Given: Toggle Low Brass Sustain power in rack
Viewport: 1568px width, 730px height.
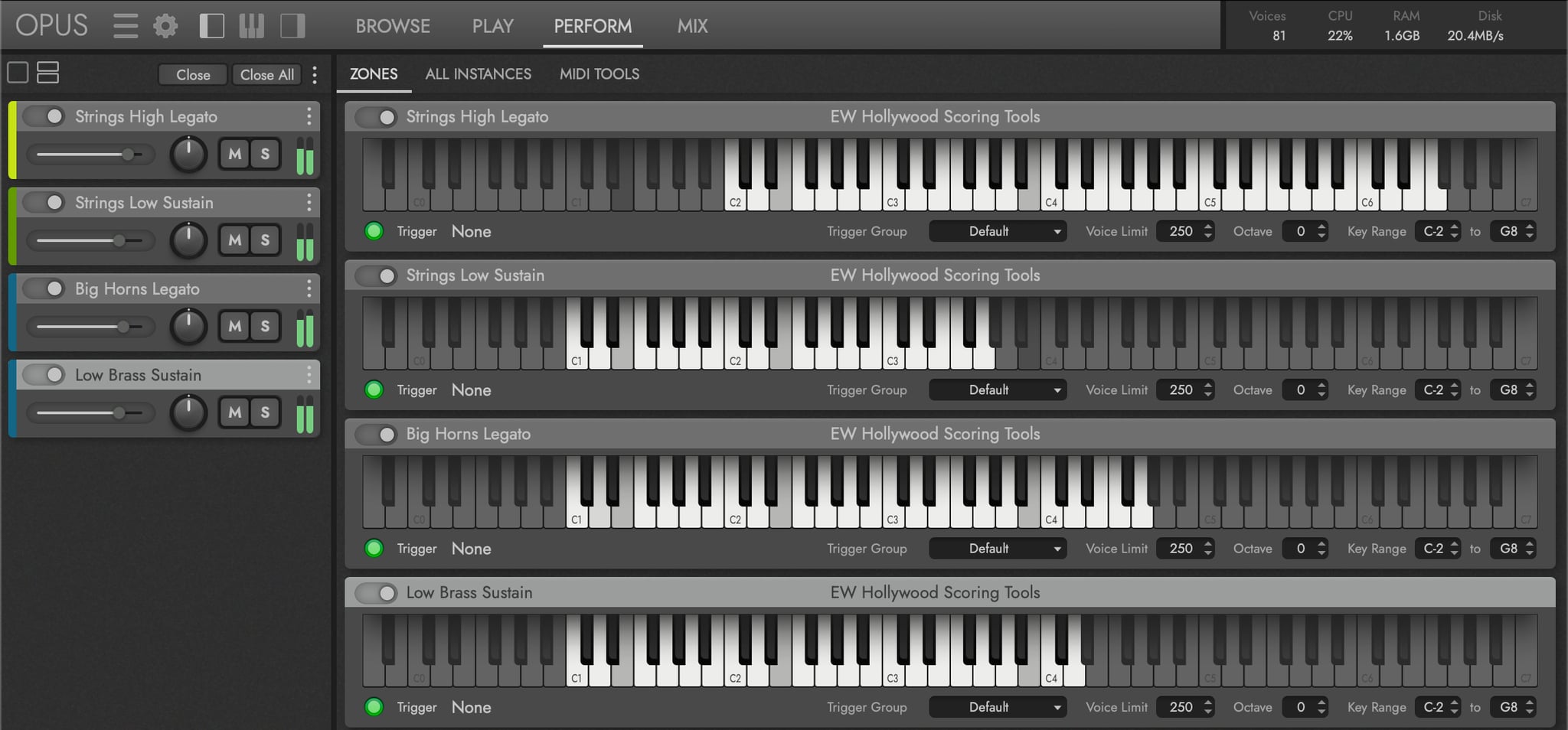Looking at the screenshot, I should pyautogui.click(x=44, y=375).
